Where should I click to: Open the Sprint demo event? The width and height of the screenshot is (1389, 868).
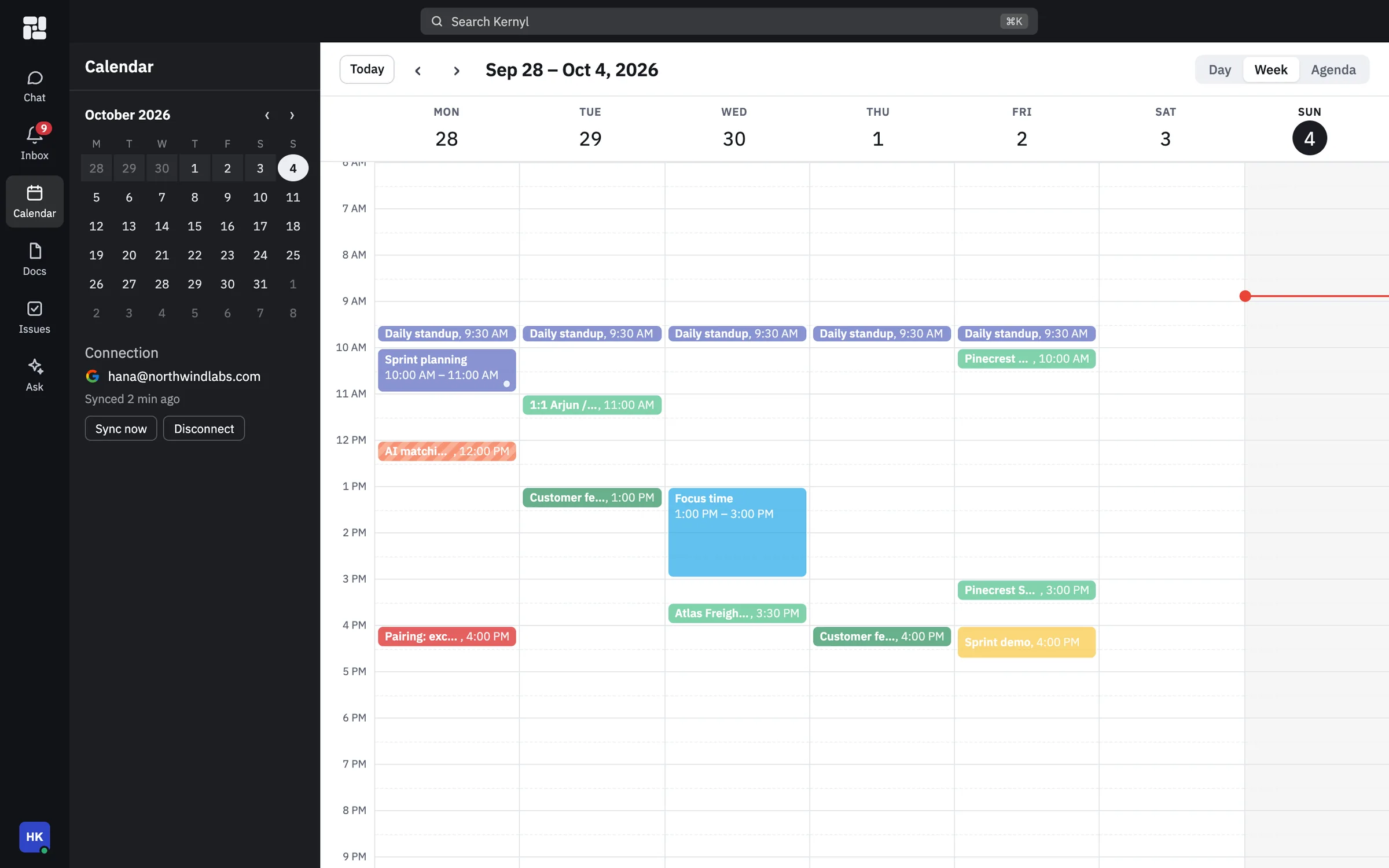[1026, 642]
